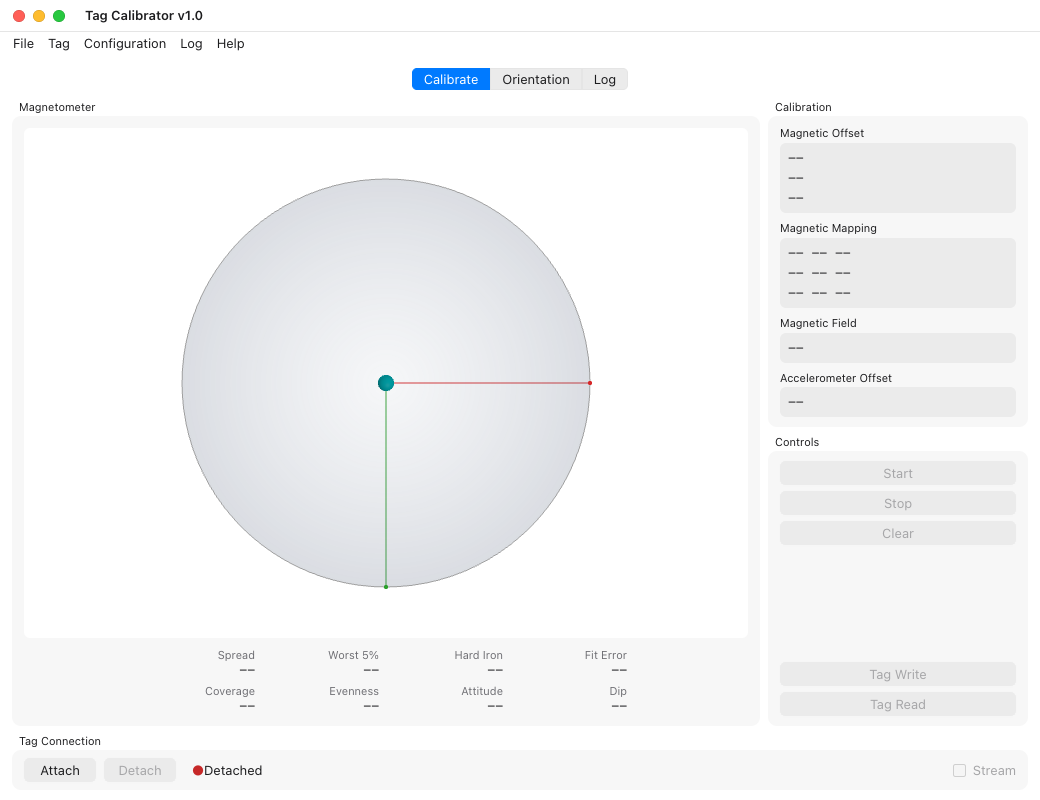This screenshot has height=800, width=1040.
Task: Click the Evenness metric label
Action: tap(354, 691)
